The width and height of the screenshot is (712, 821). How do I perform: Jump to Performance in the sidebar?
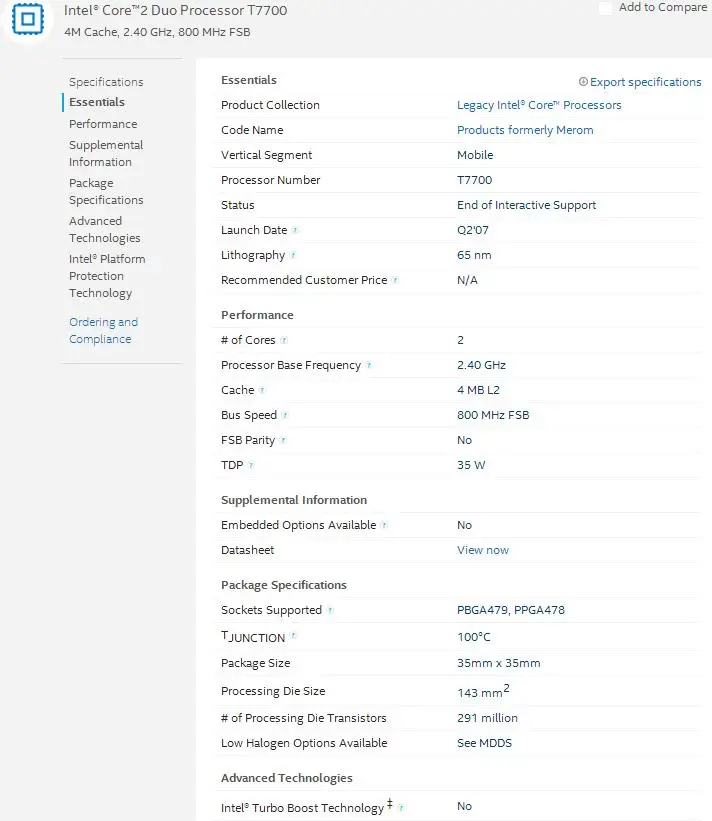[103, 124]
